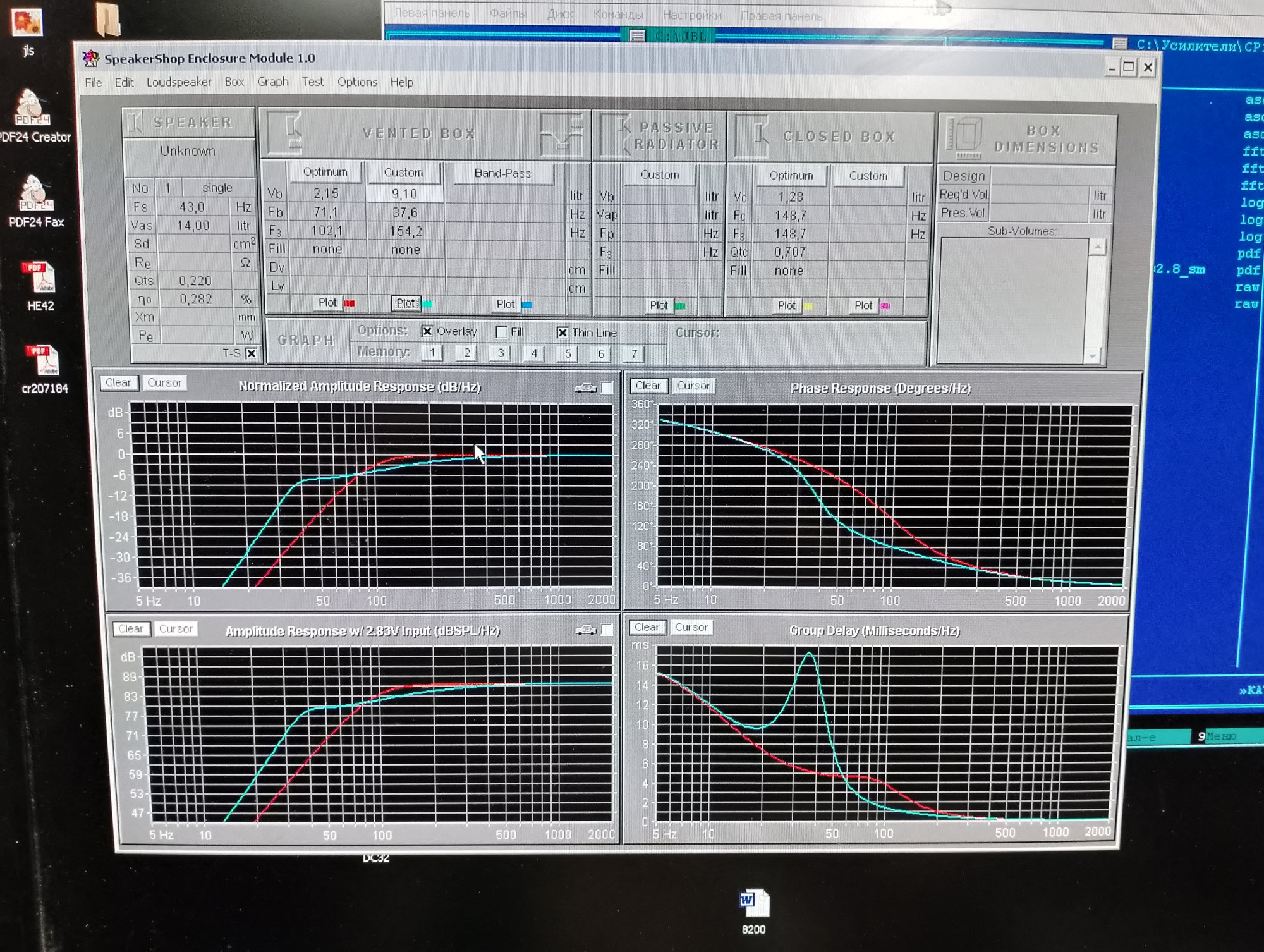Click the red swatch beside Optimum Plot
The height and width of the screenshot is (952, 1264).
tap(349, 303)
